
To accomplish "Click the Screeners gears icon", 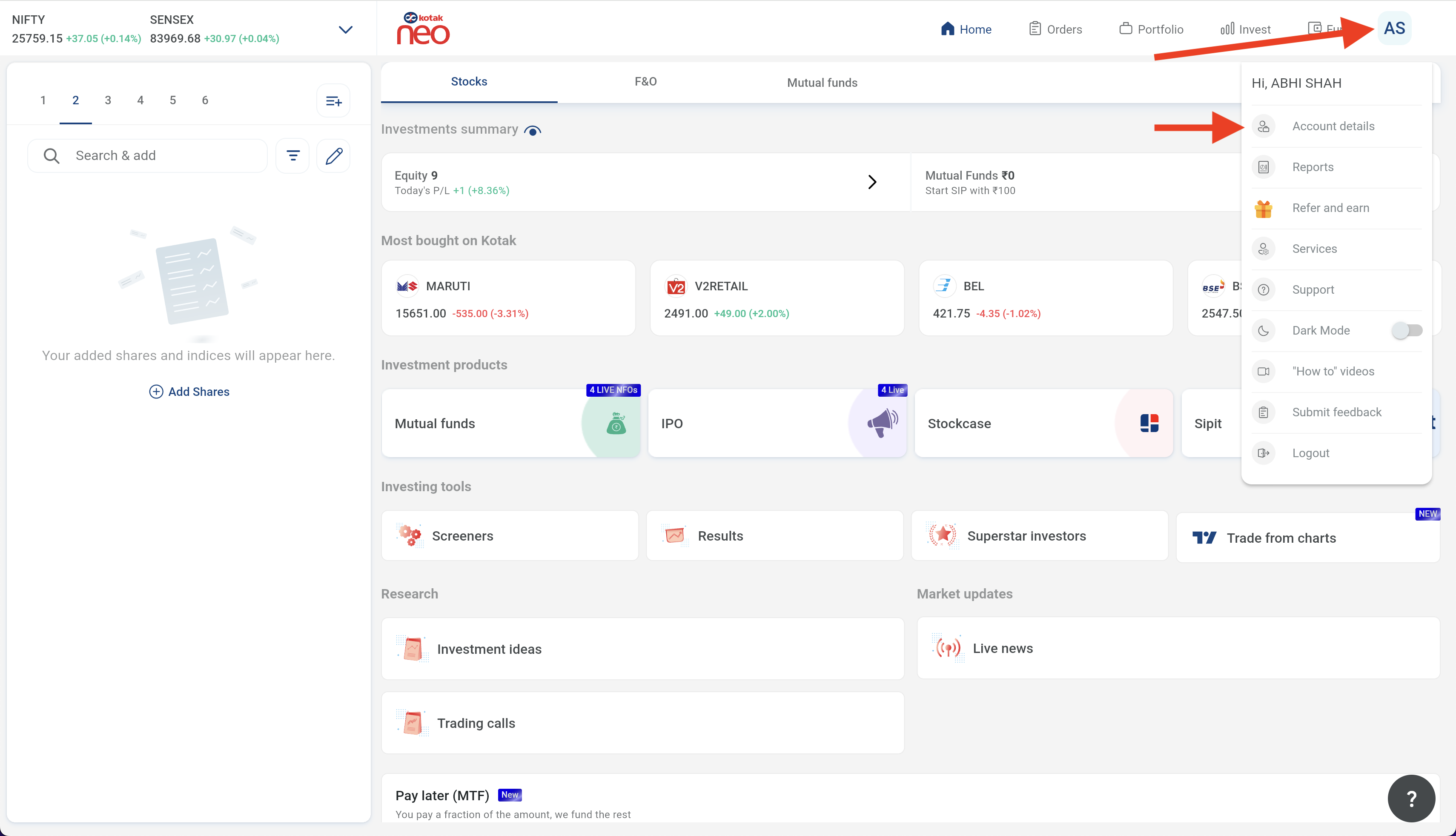I will pos(410,535).
